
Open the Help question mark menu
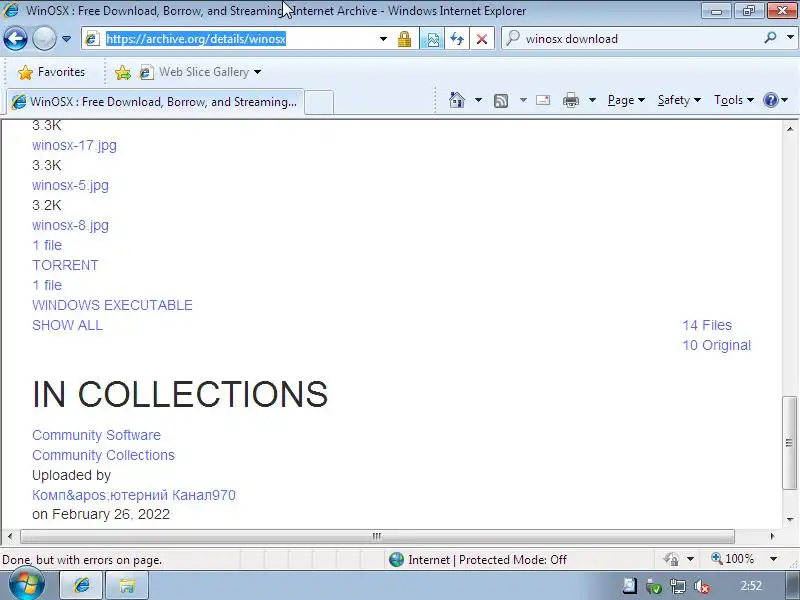coord(776,100)
